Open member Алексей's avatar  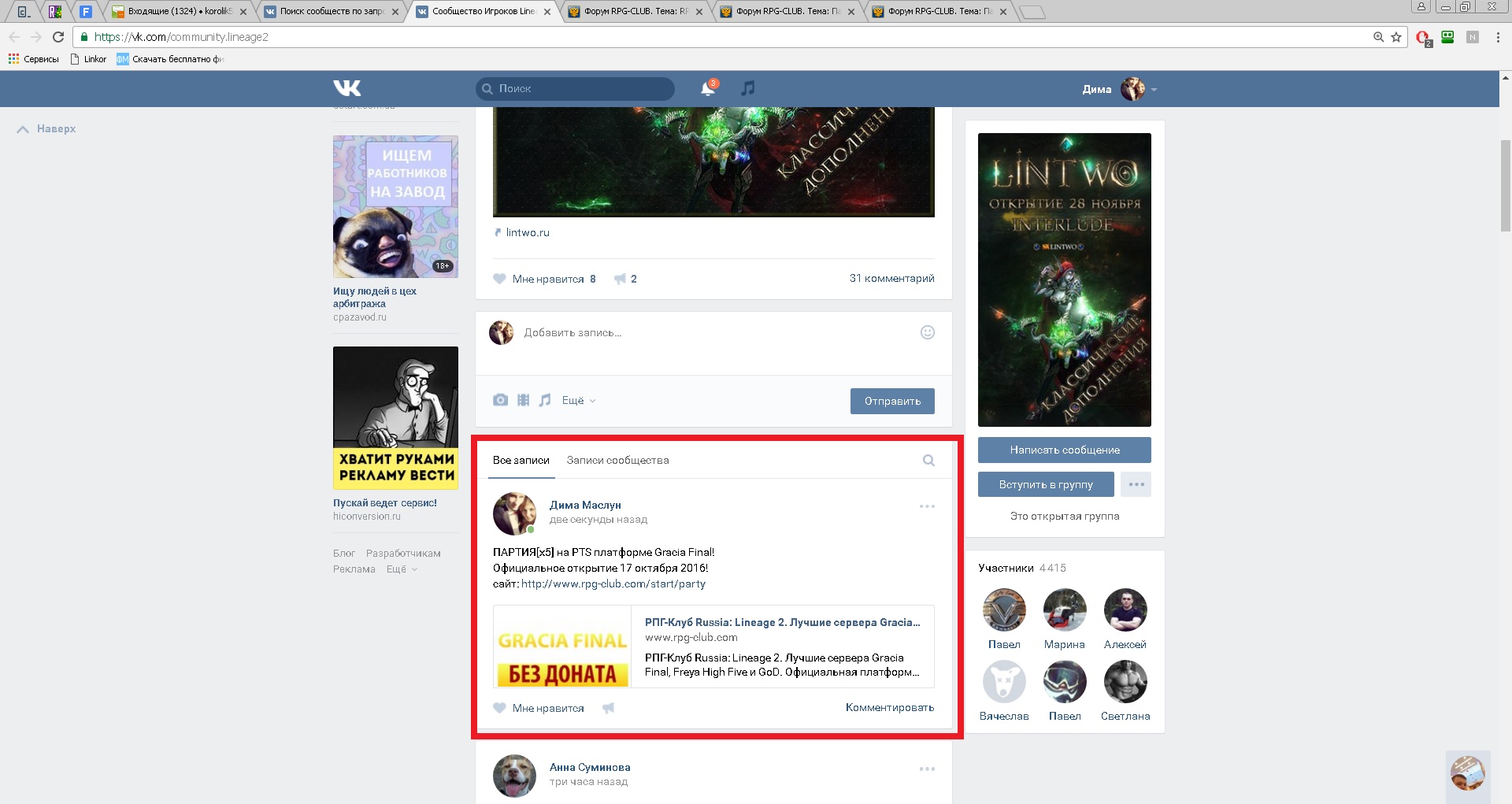pyautogui.click(x=1125, y=609)
